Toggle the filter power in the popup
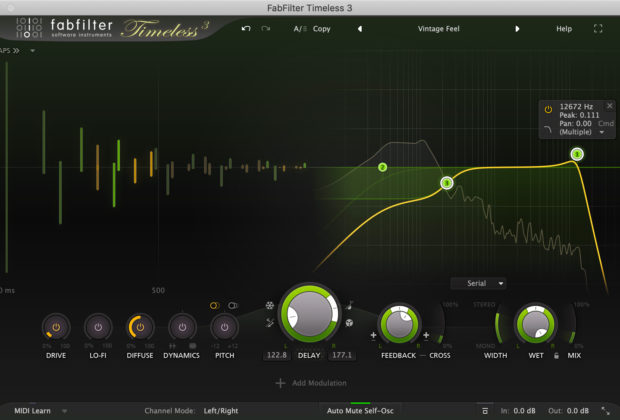This screenshot has height=420, width=620. [548, 110]
